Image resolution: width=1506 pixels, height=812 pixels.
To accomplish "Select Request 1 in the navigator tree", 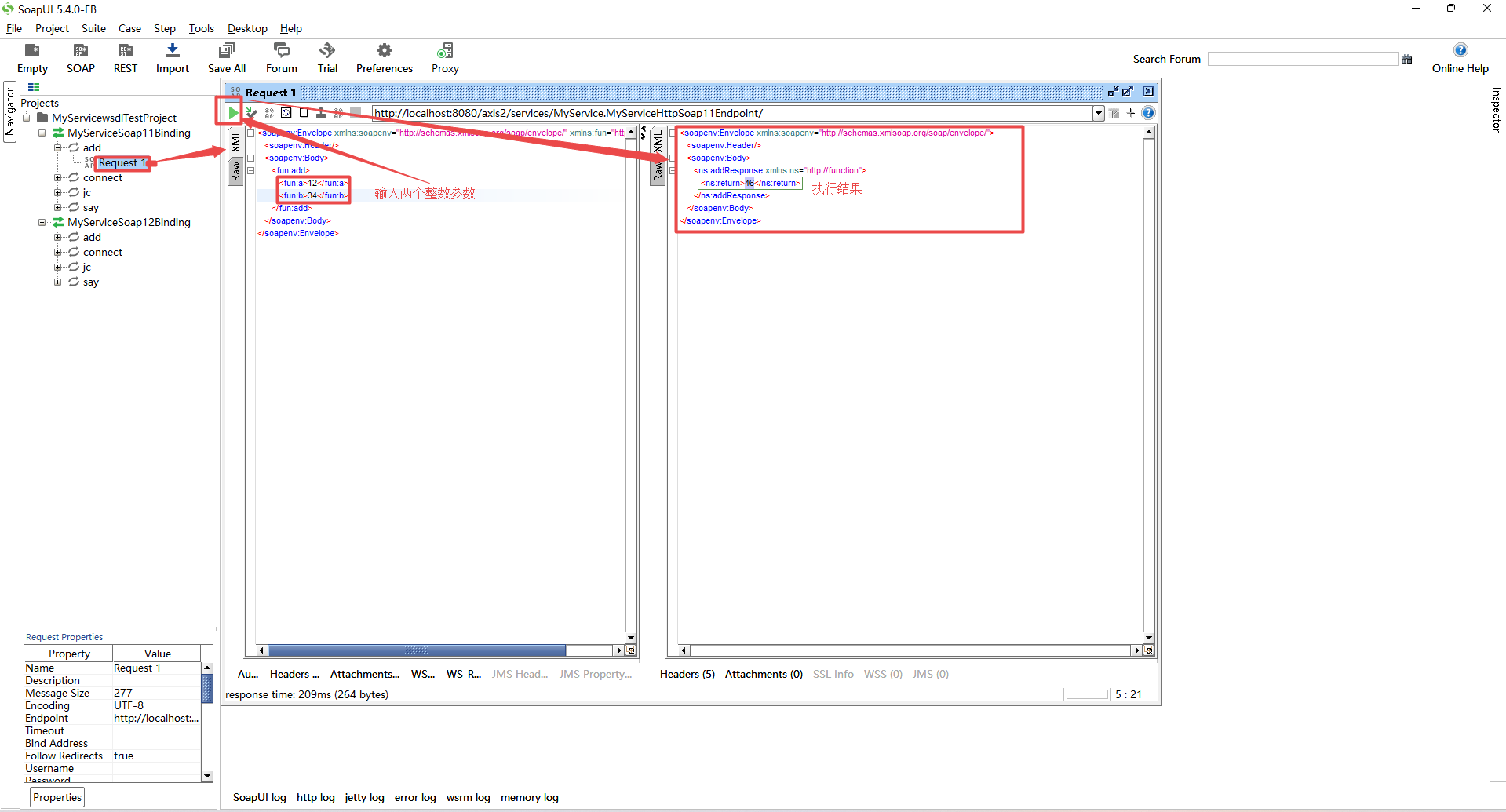I will coord(122,162).
